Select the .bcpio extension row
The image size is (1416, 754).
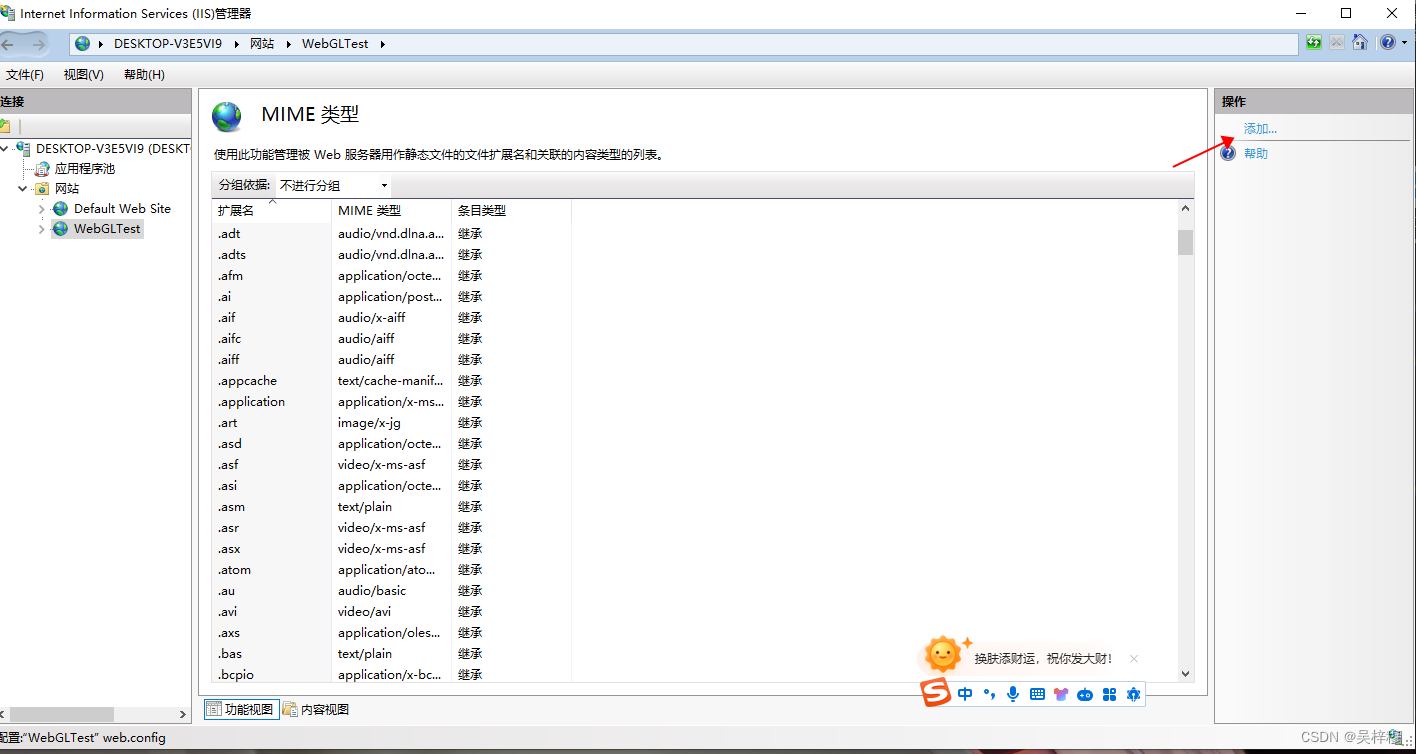(x=391, y=675)
